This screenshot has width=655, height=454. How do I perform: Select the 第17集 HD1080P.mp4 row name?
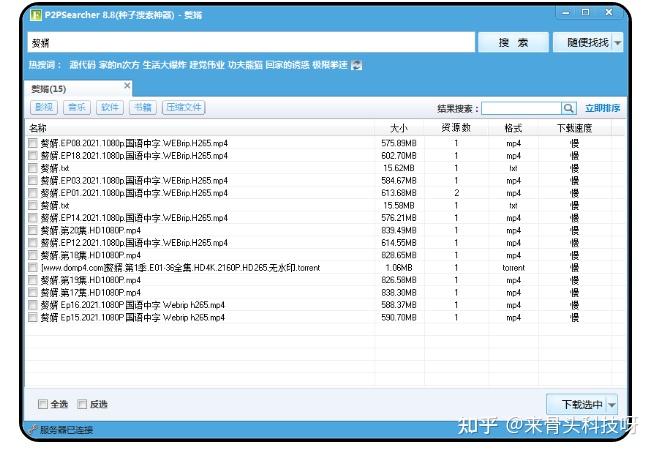point(91,292)
